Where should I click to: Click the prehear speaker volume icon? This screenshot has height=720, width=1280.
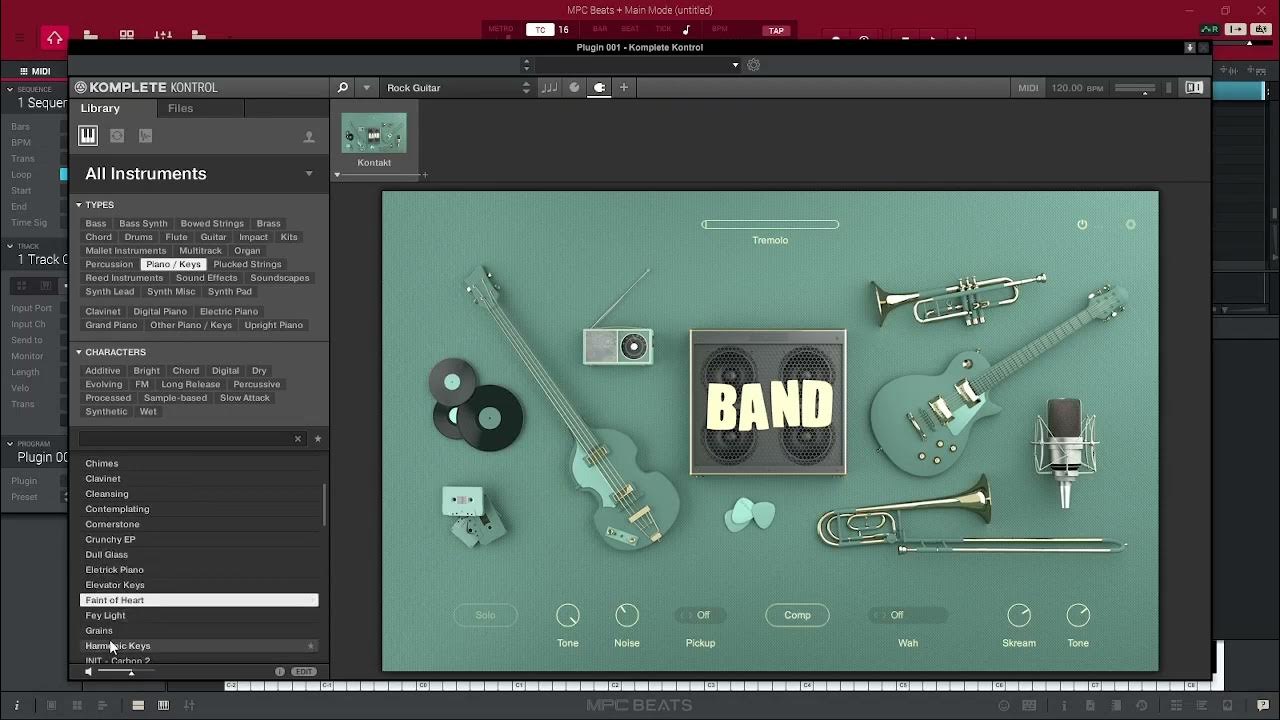point(88,672)
